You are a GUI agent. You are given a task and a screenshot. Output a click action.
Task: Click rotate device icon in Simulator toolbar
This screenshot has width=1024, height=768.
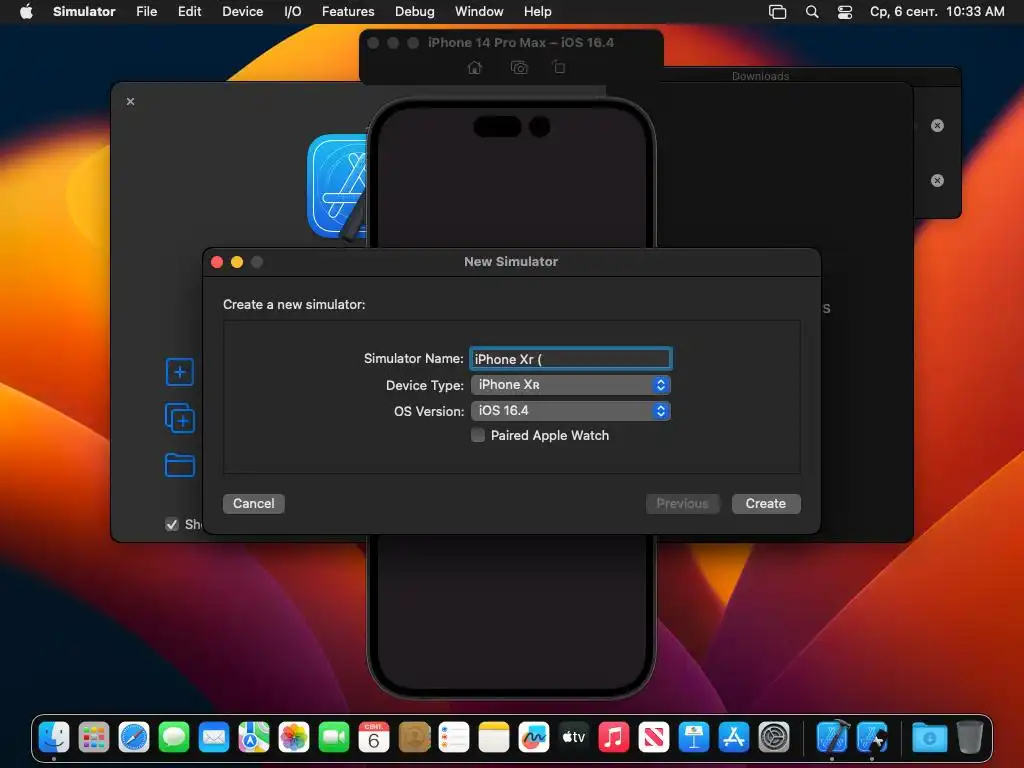(559, 67)
